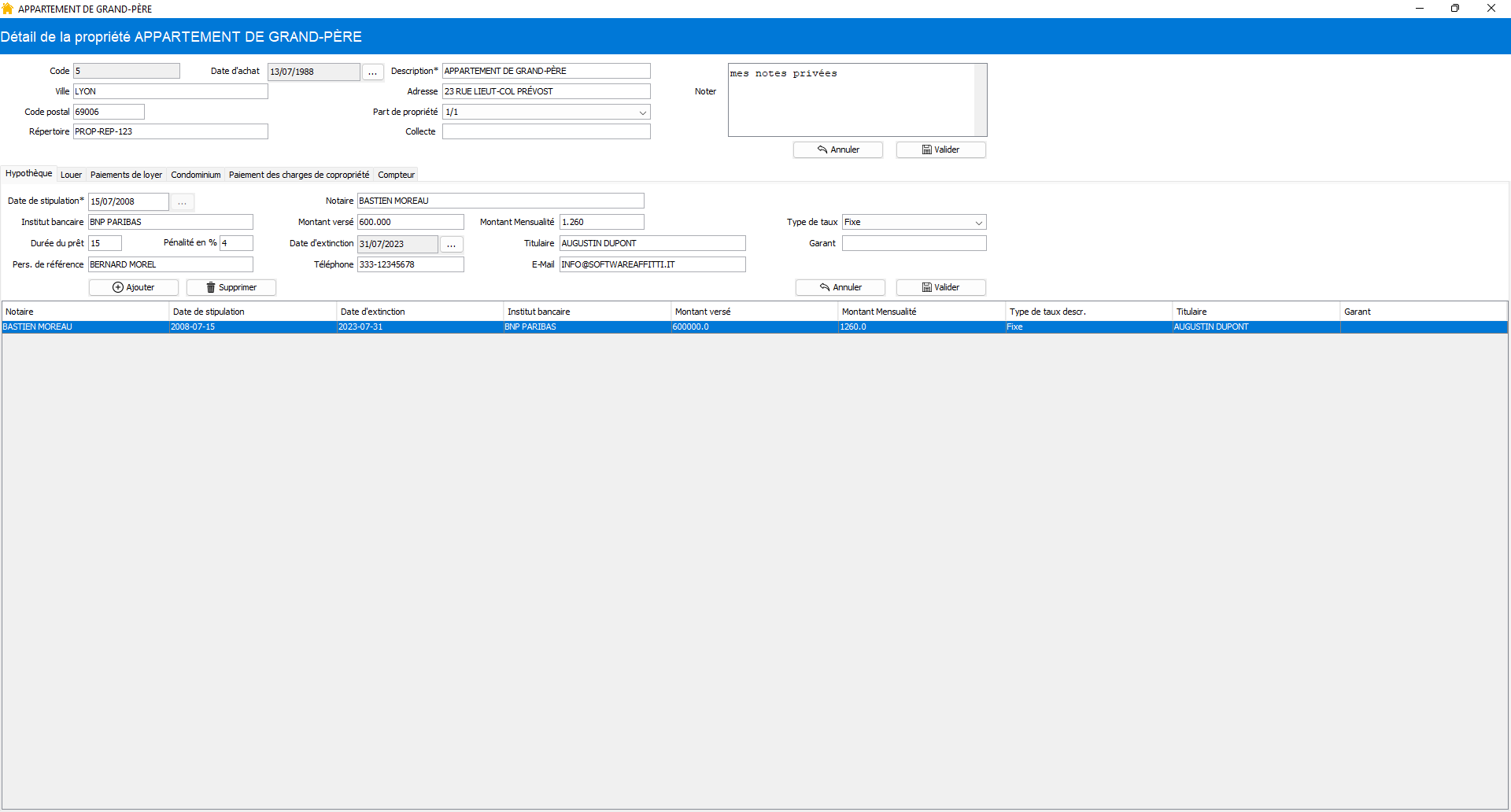Sort table by Montant Mensualité header
The height and width of the screenshot is (812, 1511).
coord(922,312)
